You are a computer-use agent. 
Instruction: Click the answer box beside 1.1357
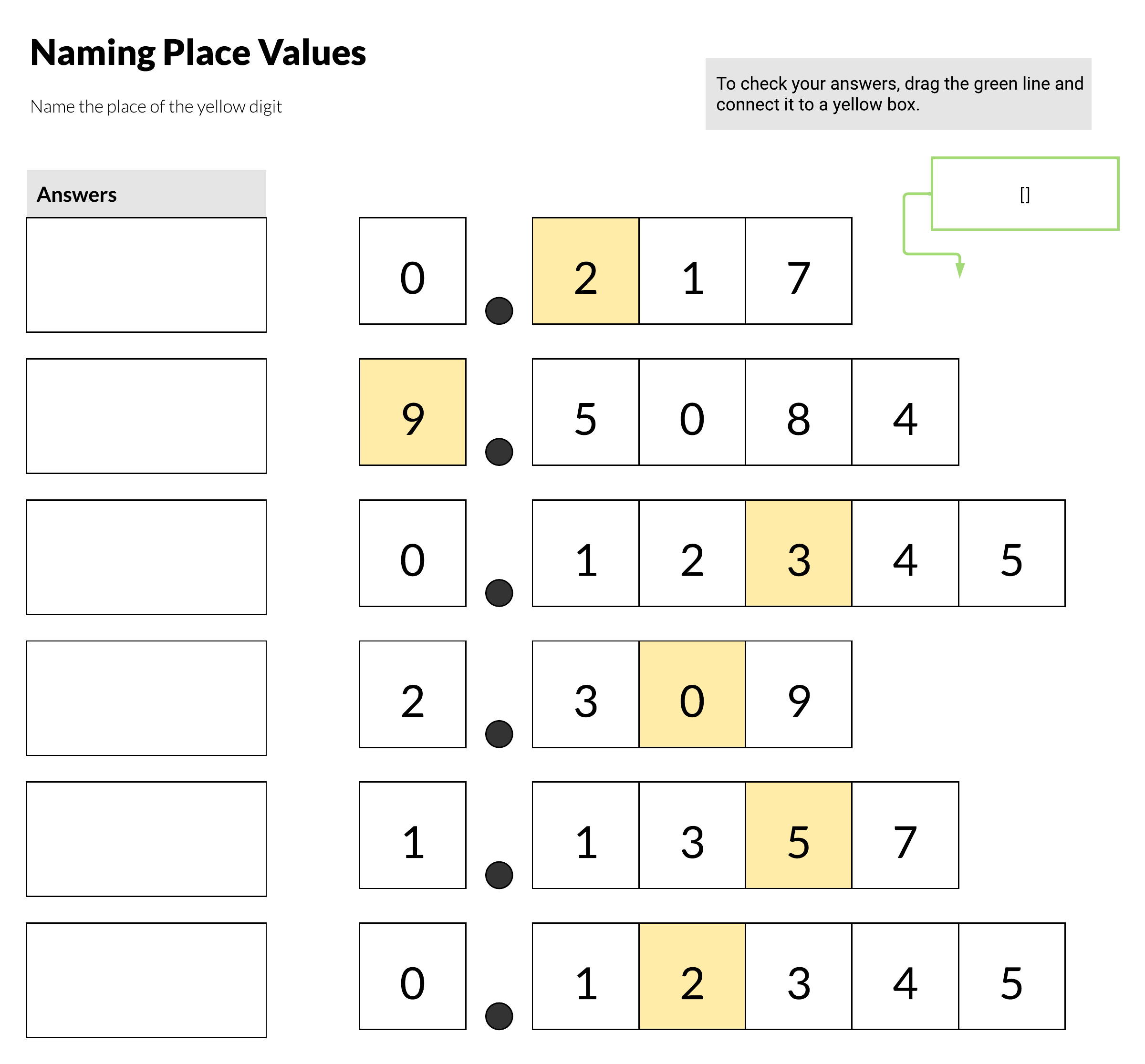(x=146, y=839)
